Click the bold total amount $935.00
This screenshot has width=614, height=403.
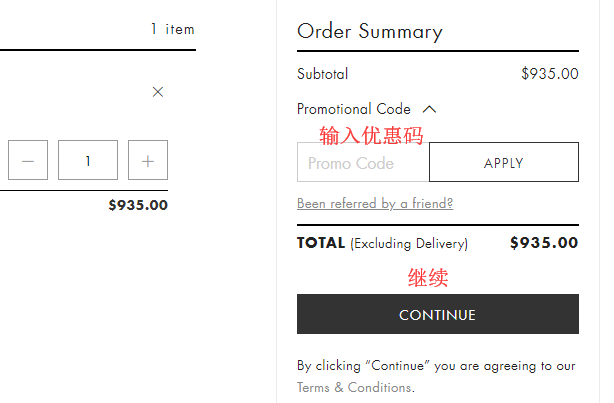[544, 242]
